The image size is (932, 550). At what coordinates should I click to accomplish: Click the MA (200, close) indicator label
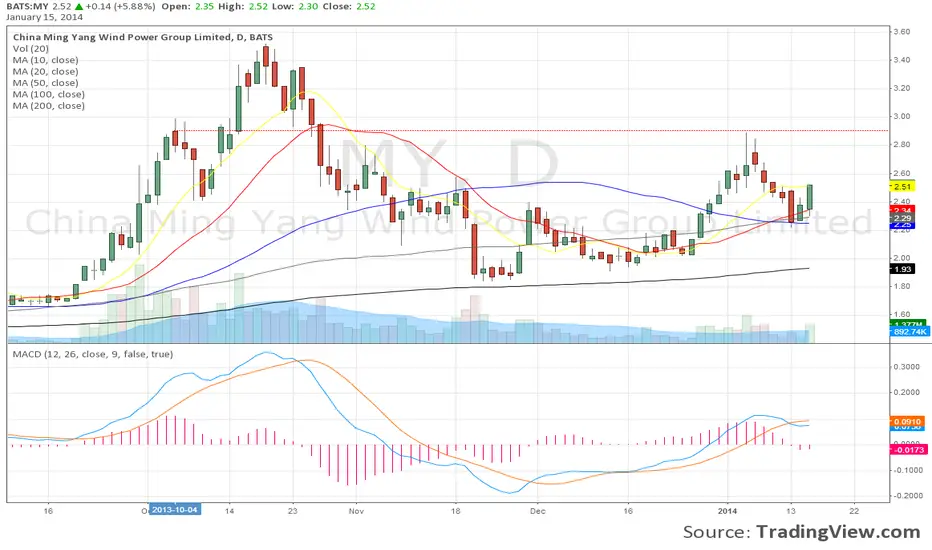[x=49, y=105]
